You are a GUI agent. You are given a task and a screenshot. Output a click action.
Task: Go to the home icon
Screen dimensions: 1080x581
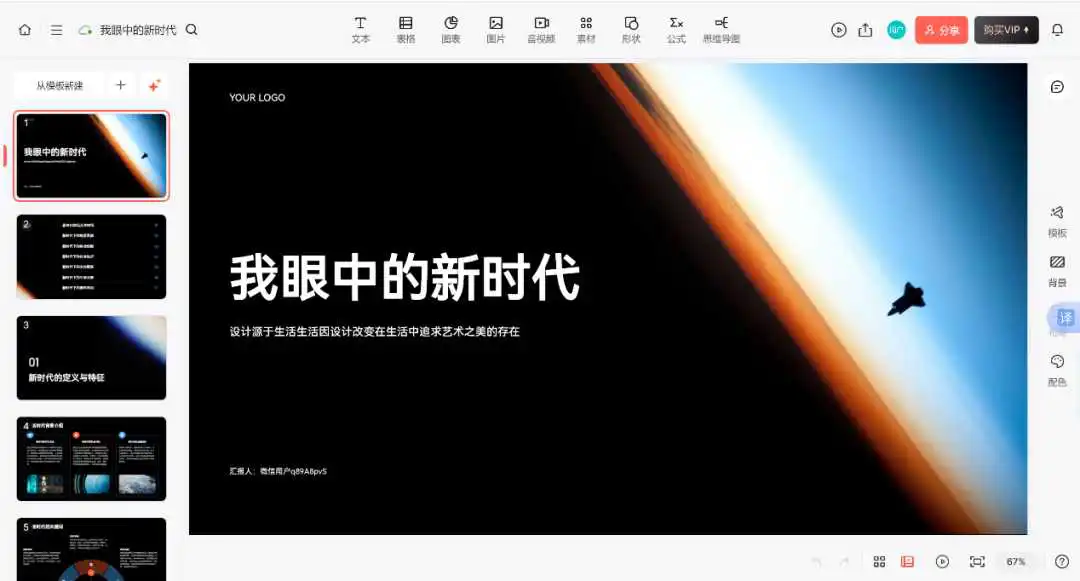[x=25, y=30]
